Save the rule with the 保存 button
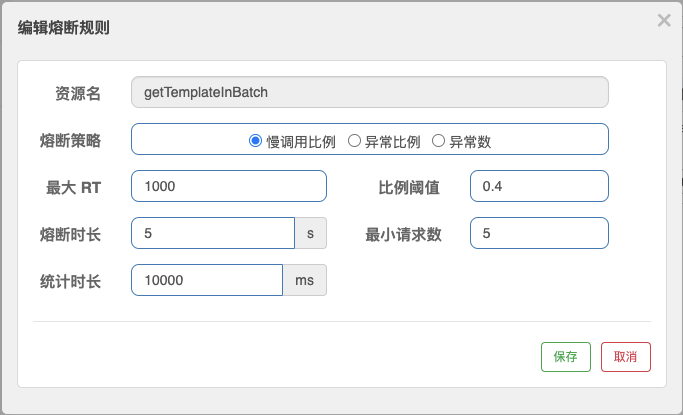Viewport: 683px width, 415px height. [x=566, y=356]
